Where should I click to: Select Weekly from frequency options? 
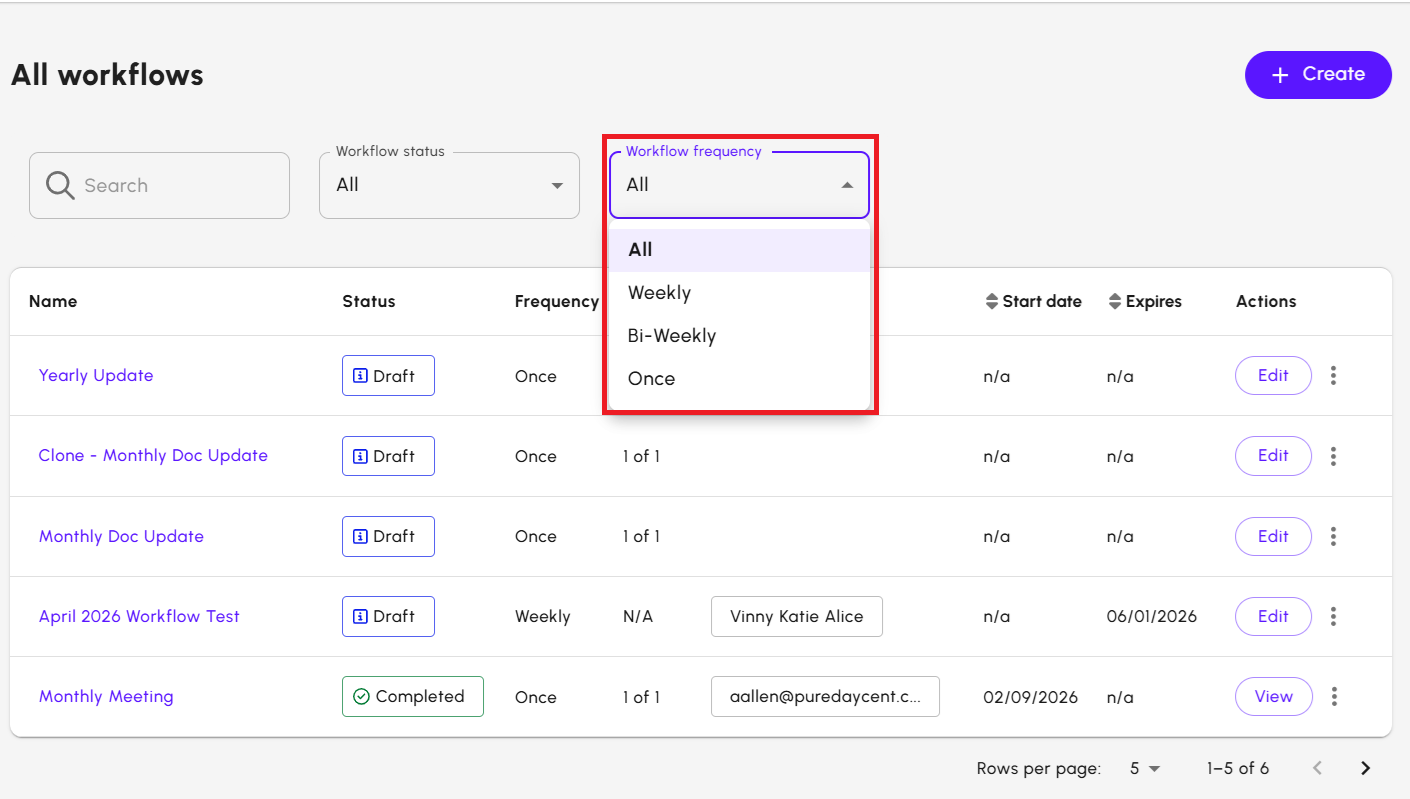[660, 293]
